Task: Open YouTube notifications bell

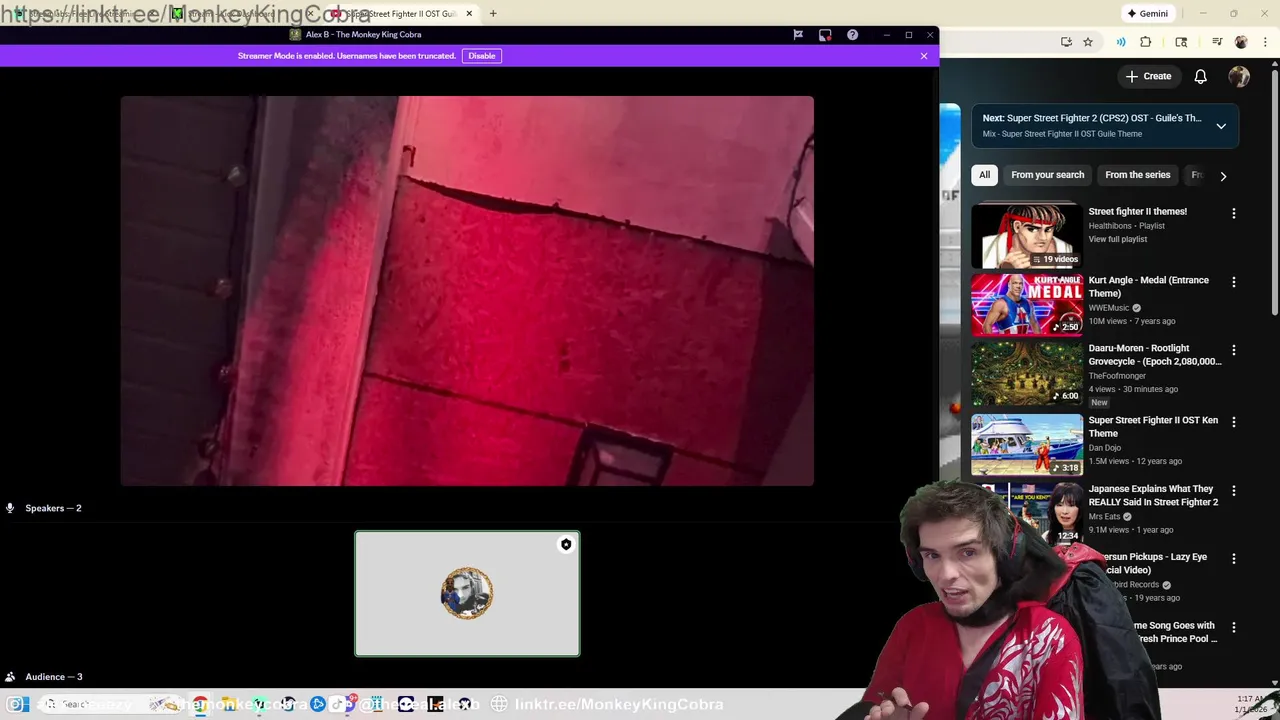Action: click(x=1201, y=77)
